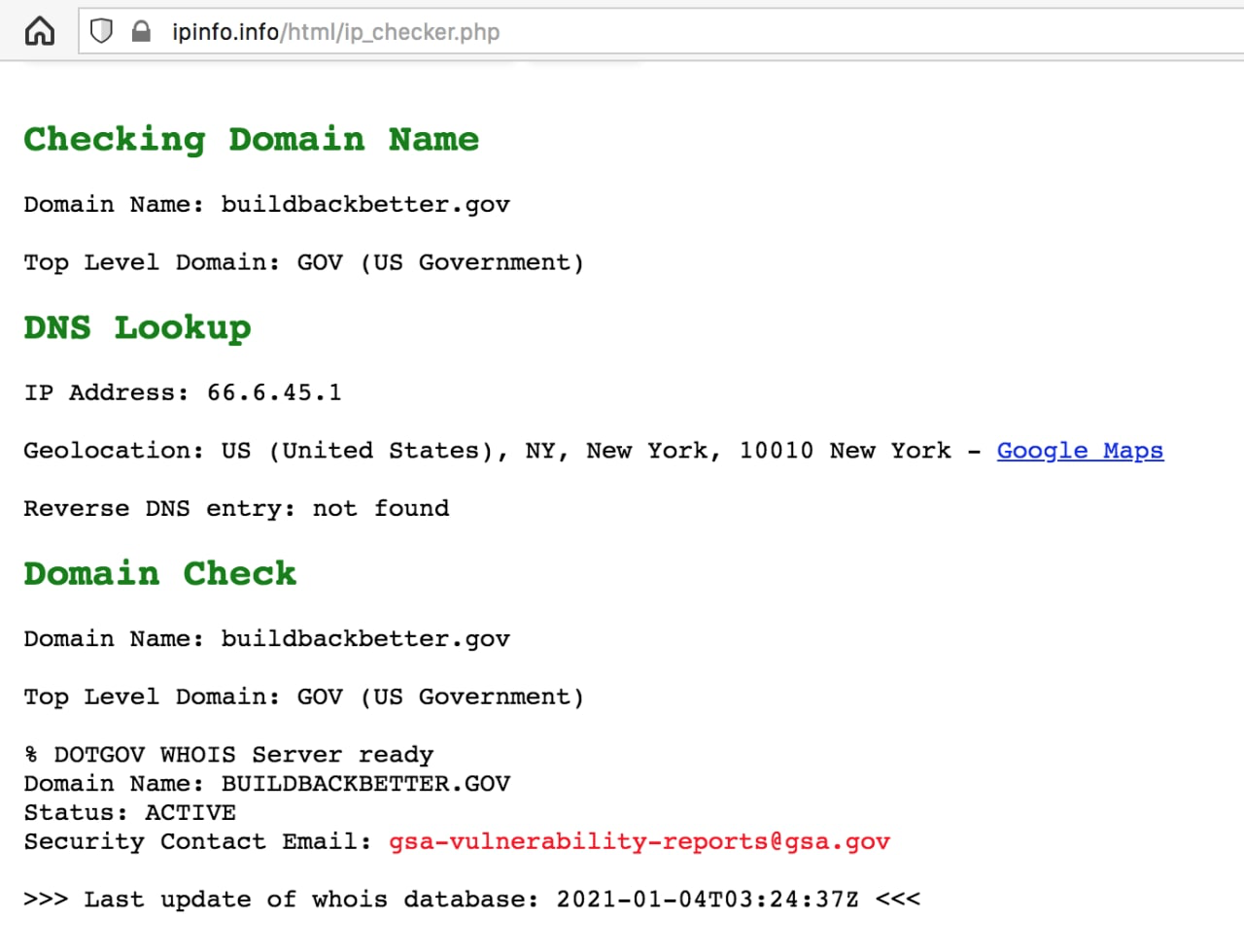Focus the ipinfo.info URL address bar
Screen dimensions: 1244x952
pos(661,32)
